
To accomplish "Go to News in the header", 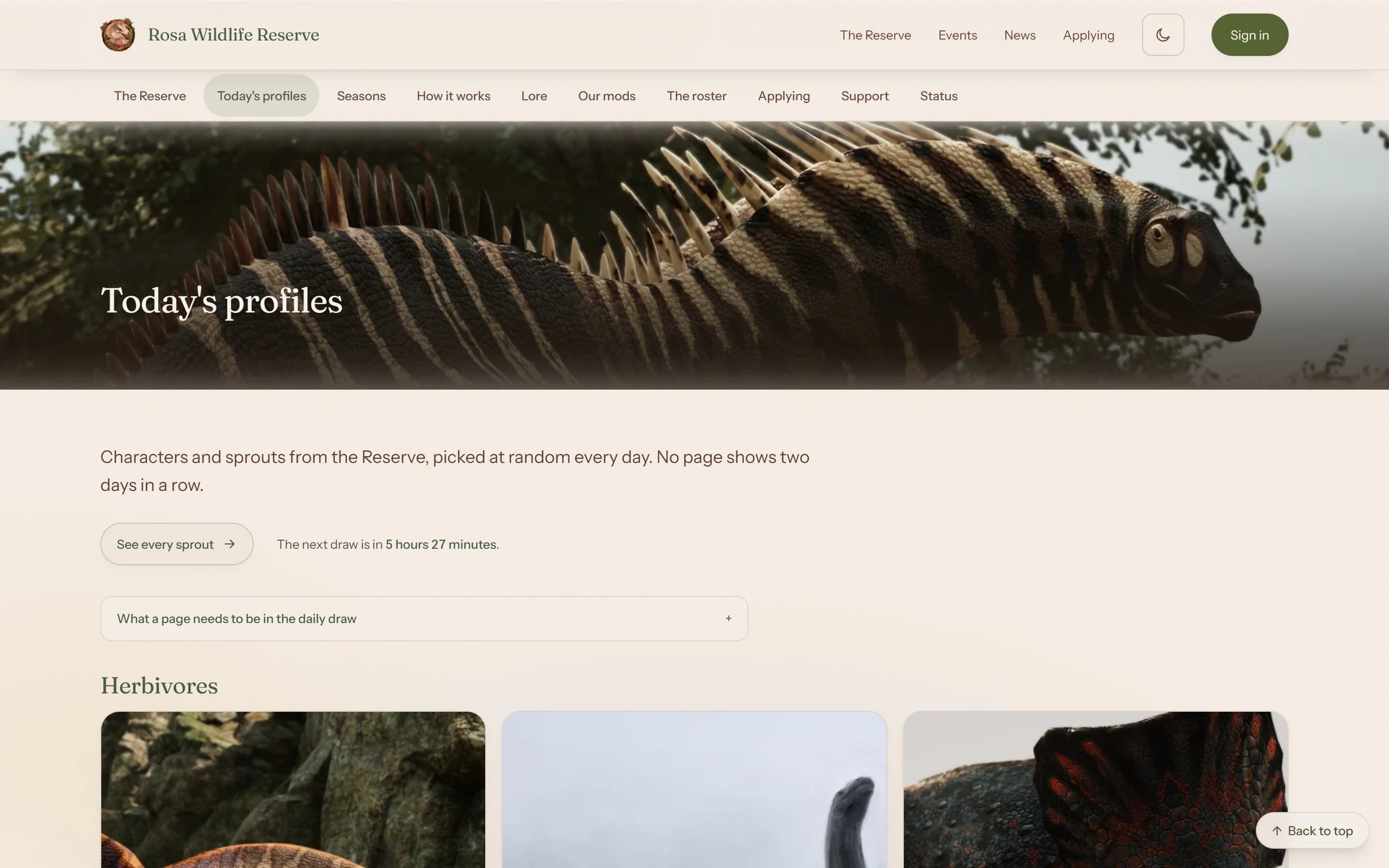I will click(1020, 35).
